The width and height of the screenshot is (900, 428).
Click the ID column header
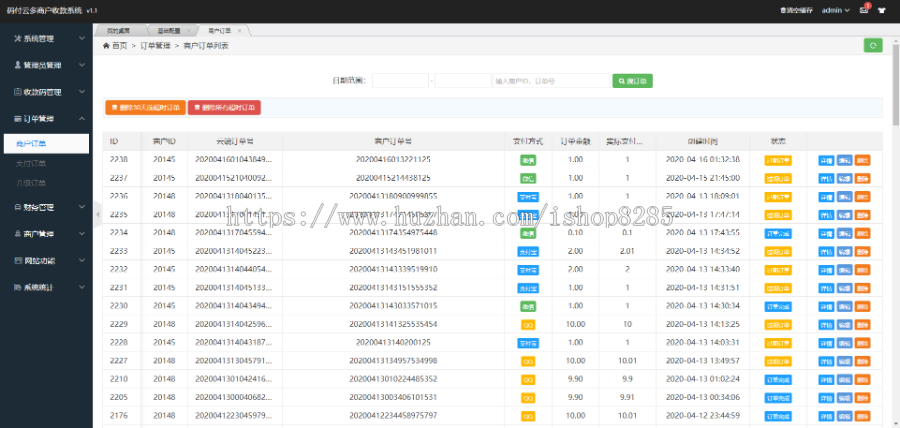click(122, 141)
